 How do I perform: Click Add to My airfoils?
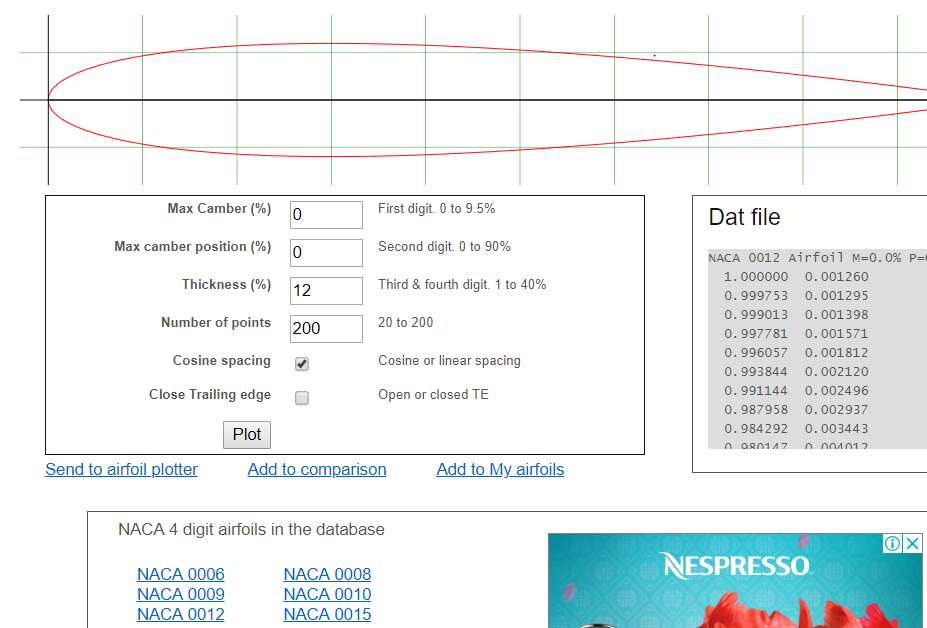(499, 469)
